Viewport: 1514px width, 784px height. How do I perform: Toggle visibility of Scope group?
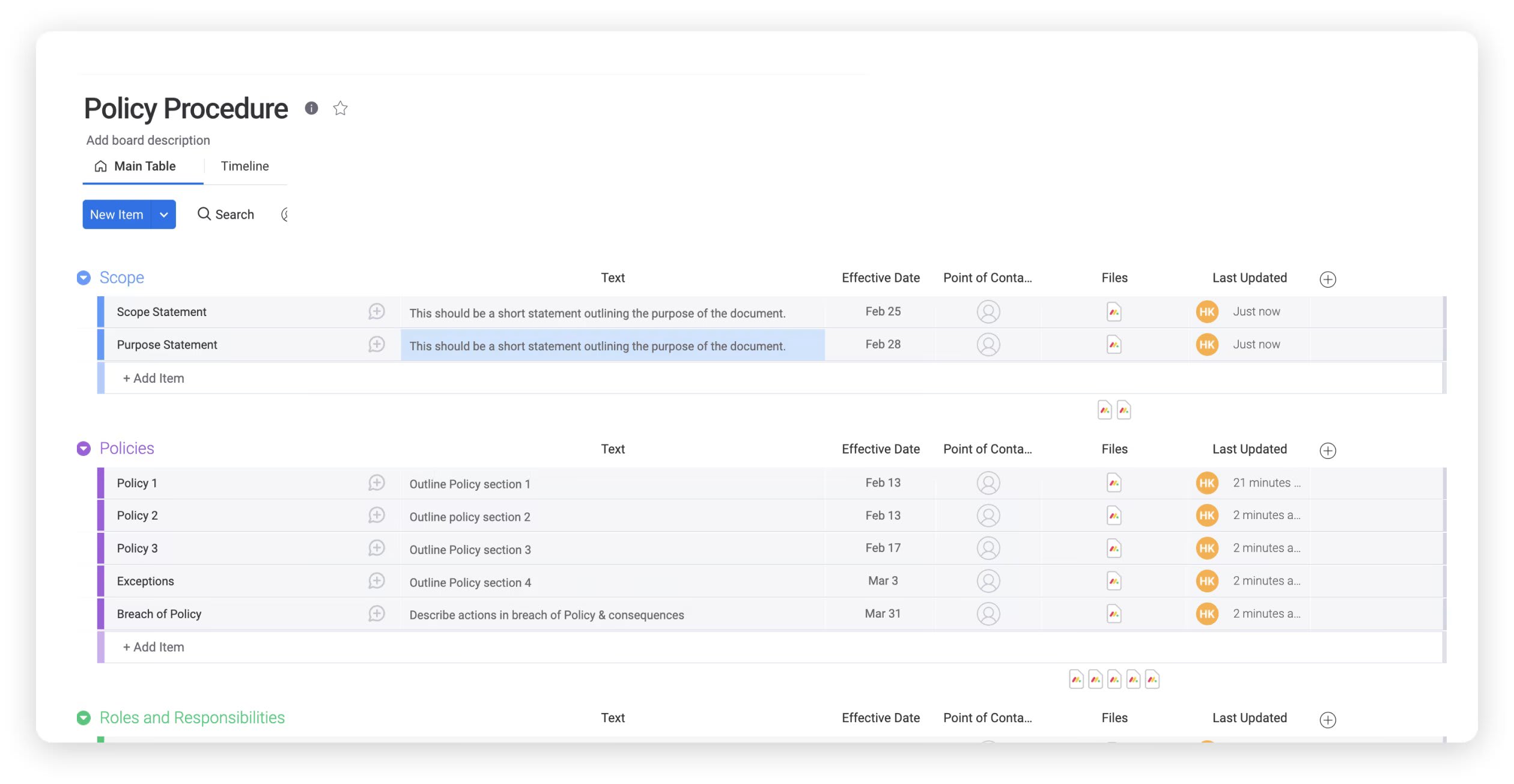[83, 277]
